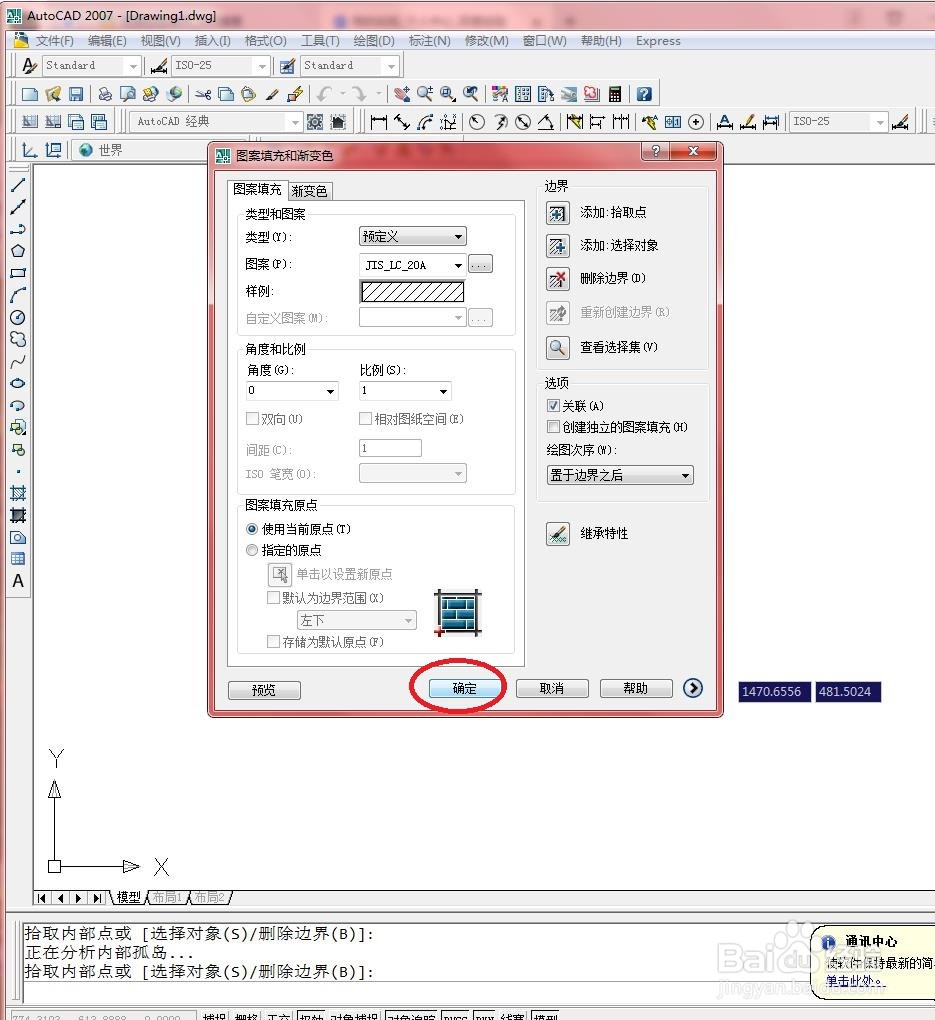
Task: Open the 文件(F) menu
Action: 54,41
